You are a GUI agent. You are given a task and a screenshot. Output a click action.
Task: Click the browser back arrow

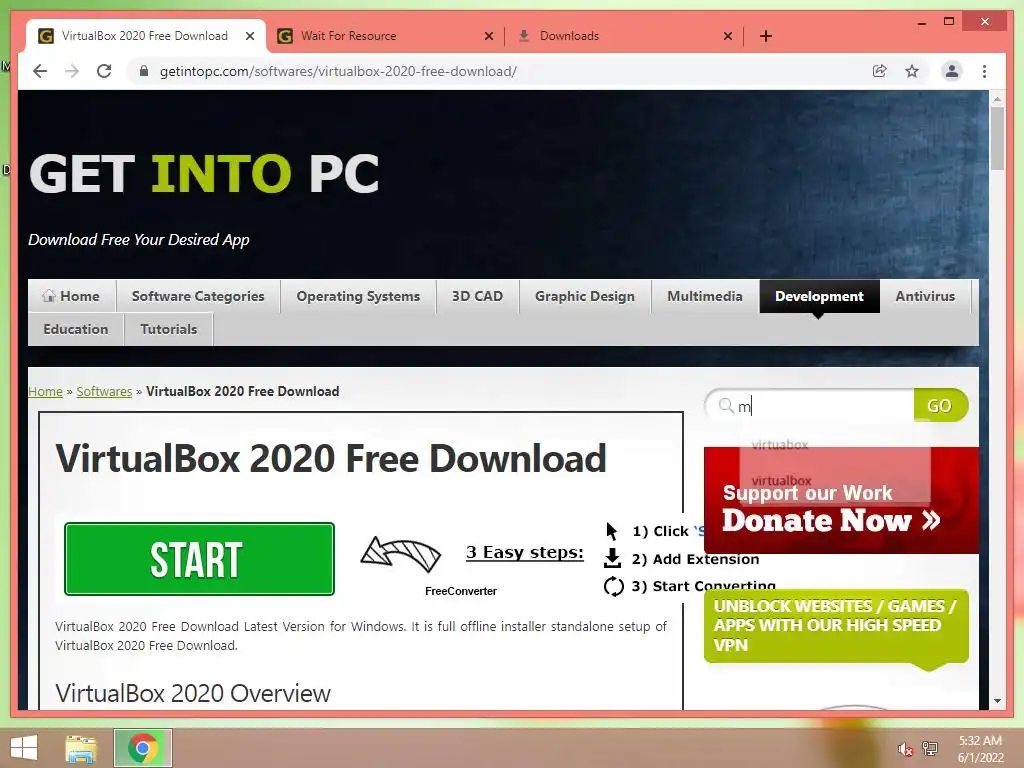(x=40, y=71)
